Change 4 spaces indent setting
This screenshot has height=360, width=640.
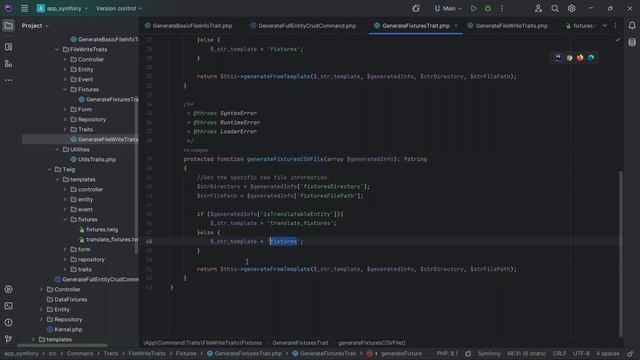(607, 353)
